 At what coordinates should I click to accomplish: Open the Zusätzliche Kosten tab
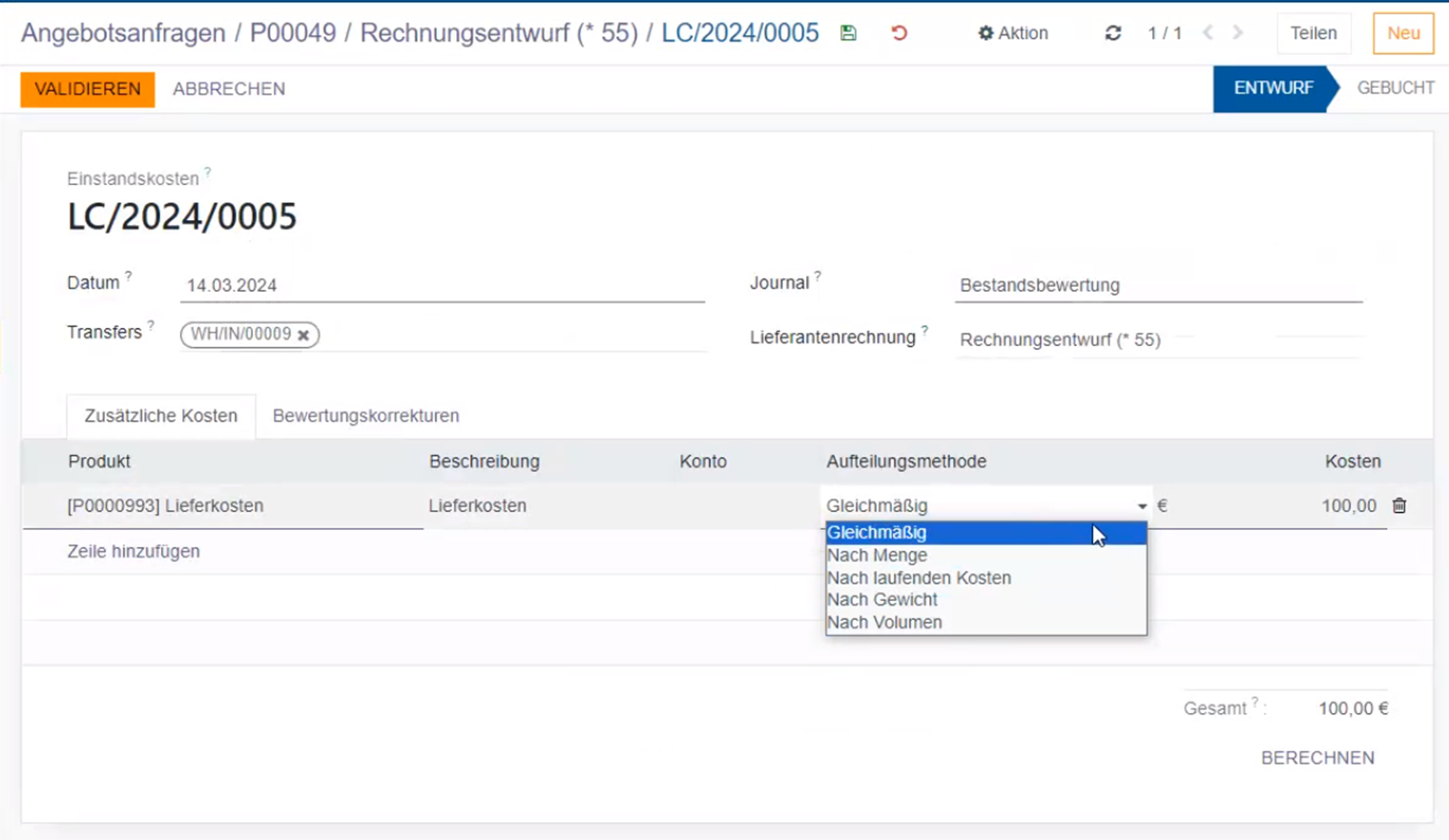click(160, 416)
